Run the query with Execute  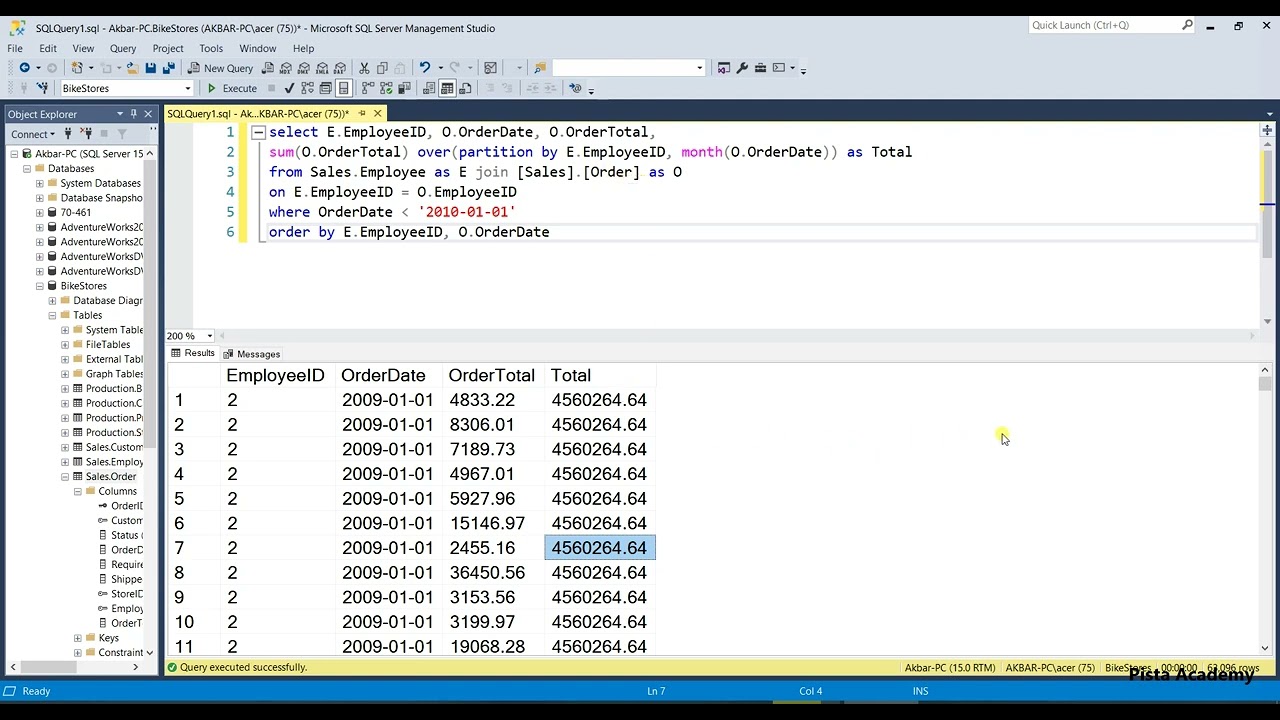pyautogui.click(x=232, y=88)
